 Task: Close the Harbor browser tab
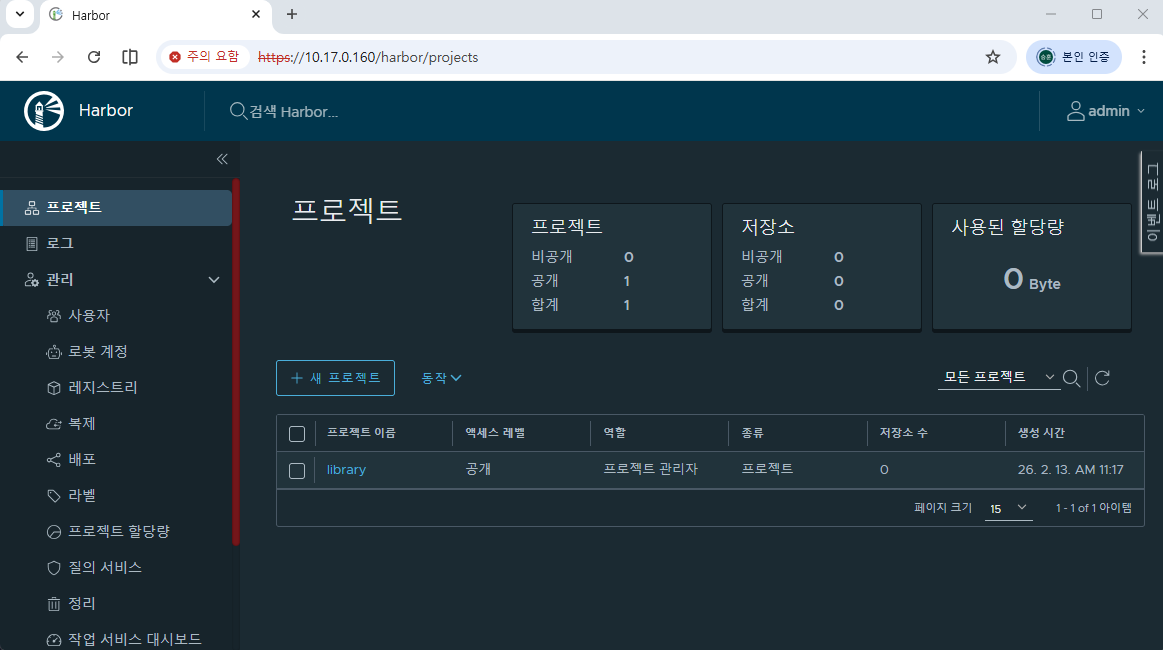[256, 14]
